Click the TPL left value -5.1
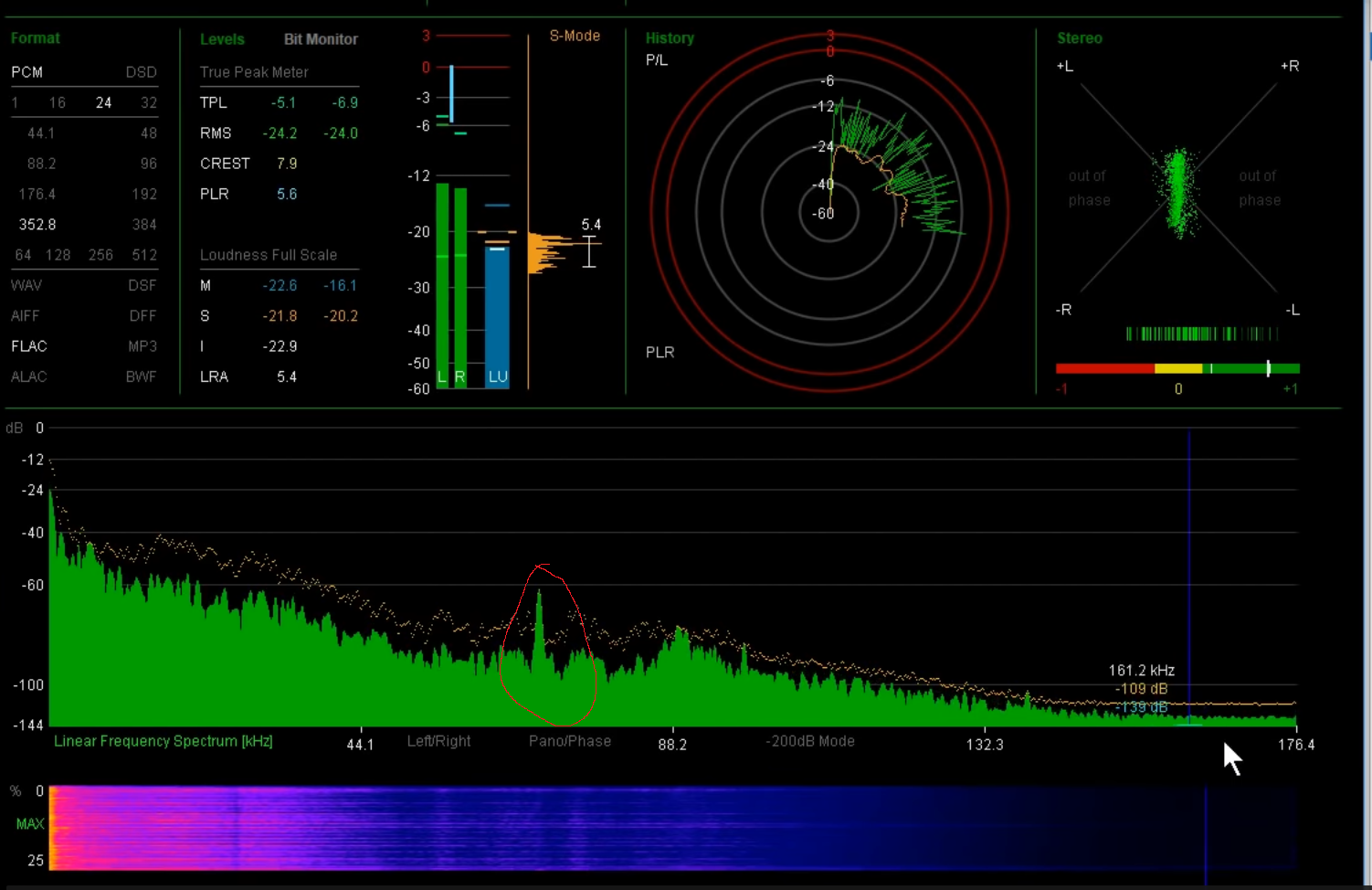1372x890 pixels. pos(283,102)
